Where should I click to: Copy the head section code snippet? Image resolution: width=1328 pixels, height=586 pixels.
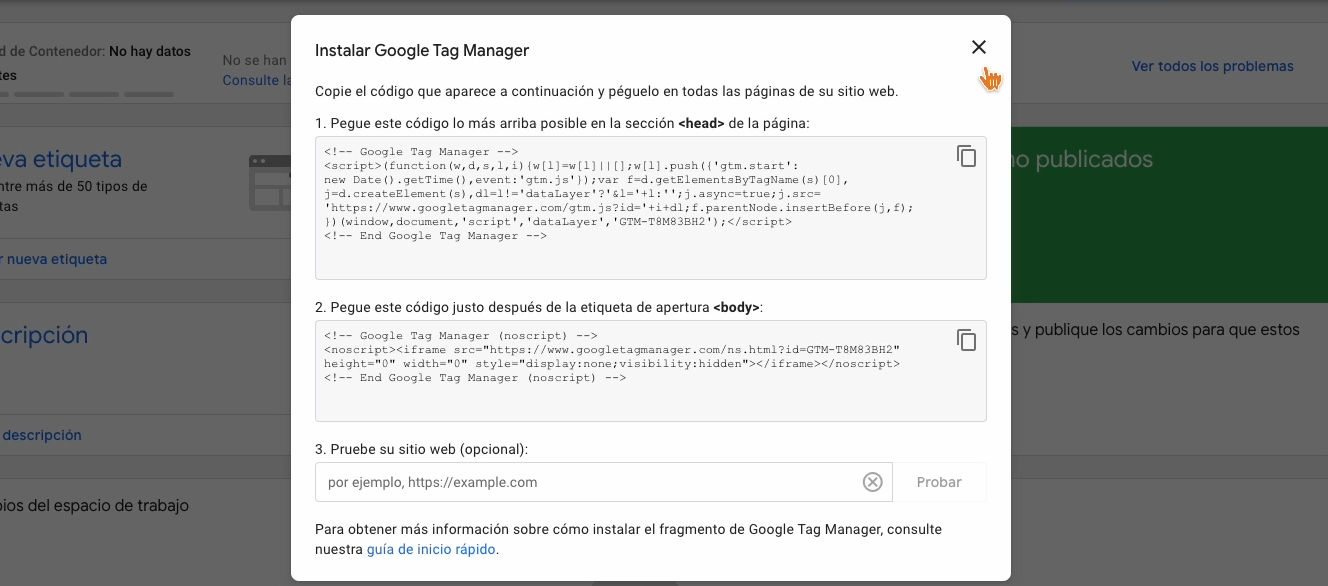click(966, 156)
